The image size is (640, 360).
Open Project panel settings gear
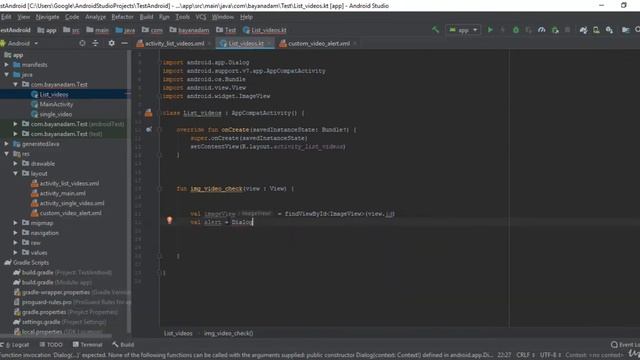click(111, 43)
